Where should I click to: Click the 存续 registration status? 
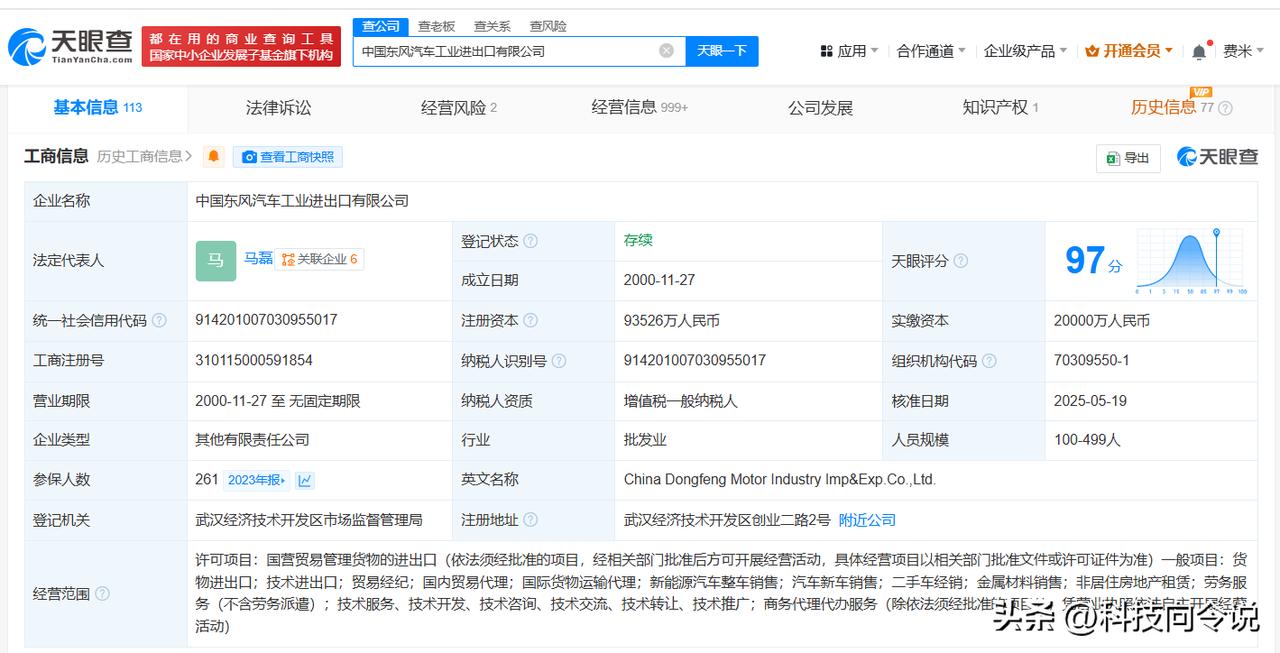click(638, 240)
